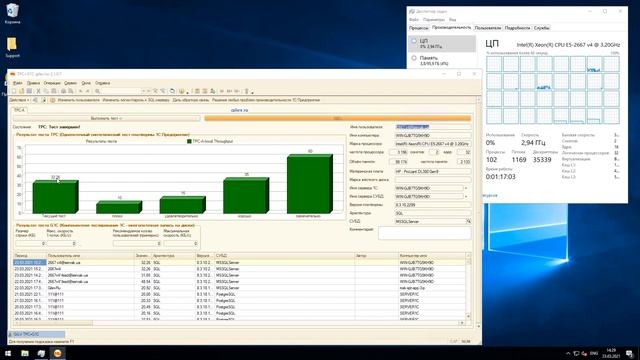Switch to Пользователи tab in Task Manager
Viewport: 640px width, 360px height.
coord(488,28)
